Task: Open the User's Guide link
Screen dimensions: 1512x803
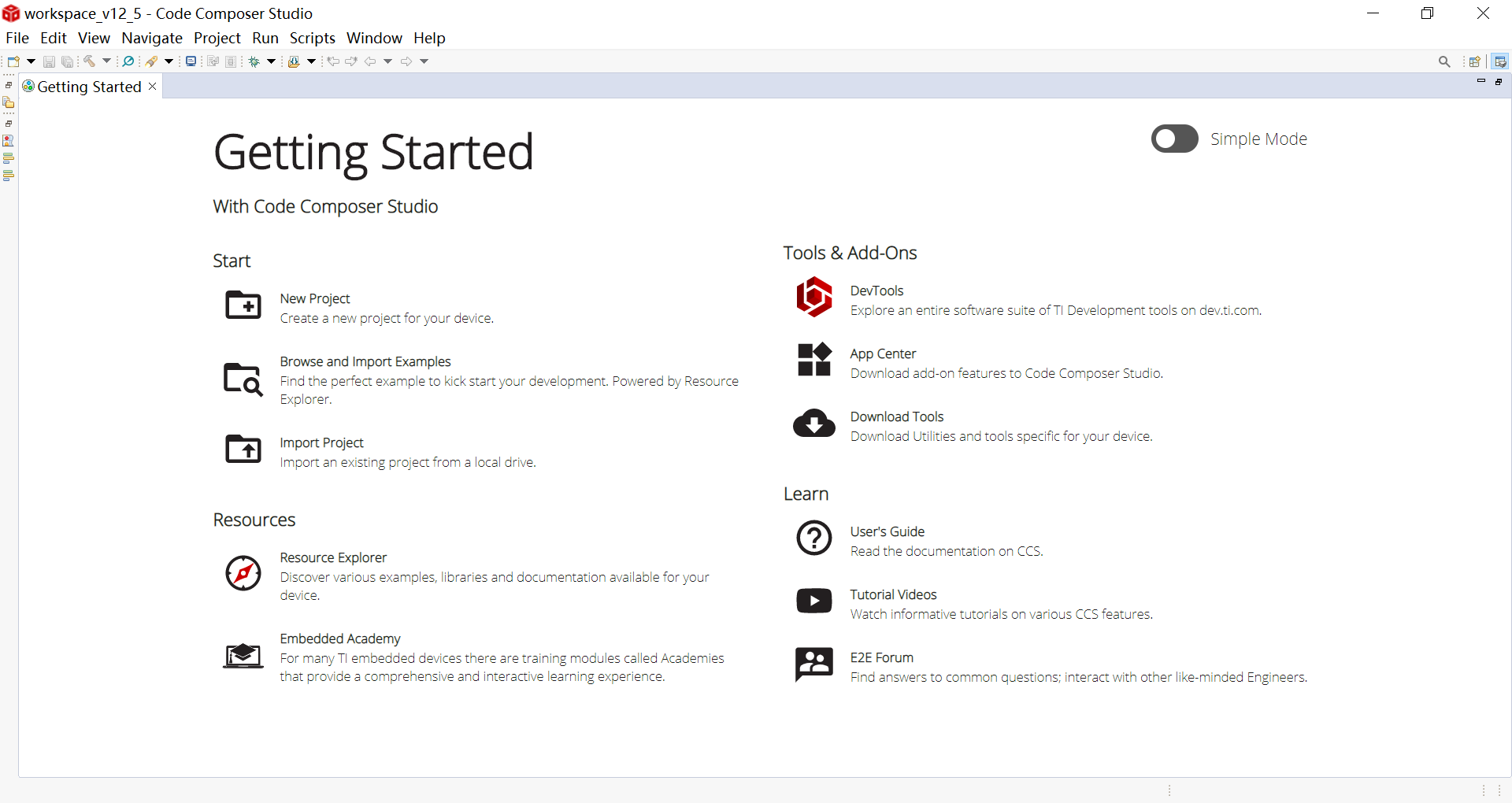Action: click(x=888, y=531)
